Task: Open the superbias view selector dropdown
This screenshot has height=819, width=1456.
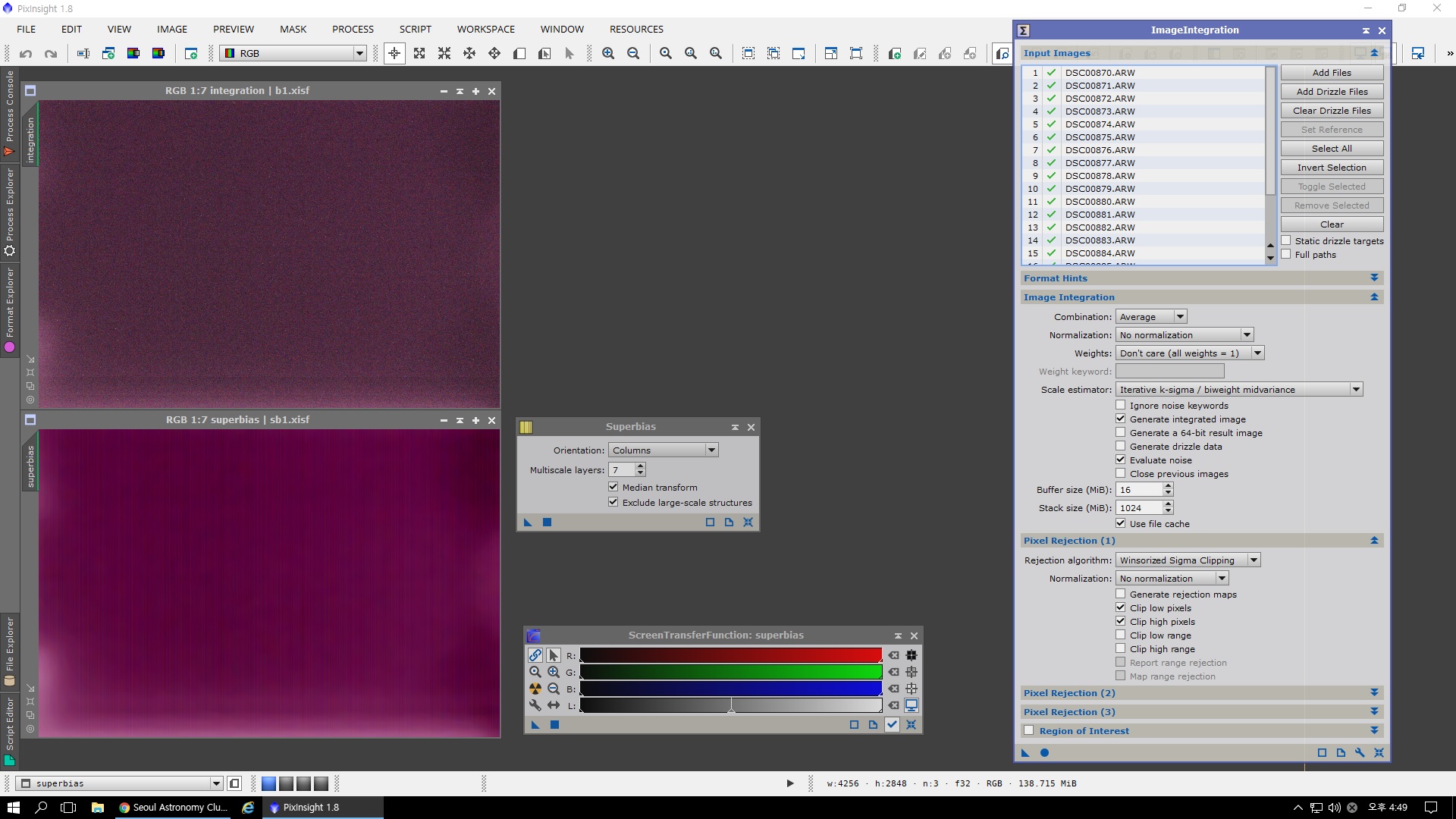Action: click(x=120, y=783)
